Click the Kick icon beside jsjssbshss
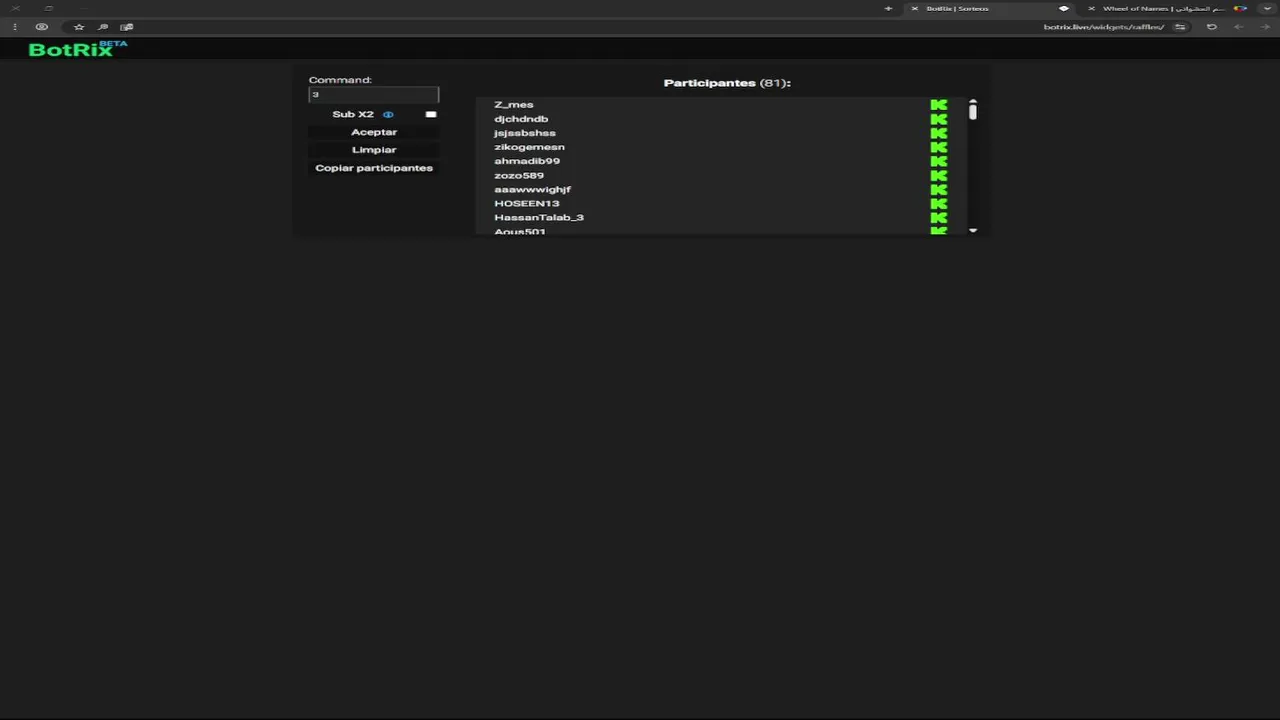1280x720 pixels. (938, 133)
